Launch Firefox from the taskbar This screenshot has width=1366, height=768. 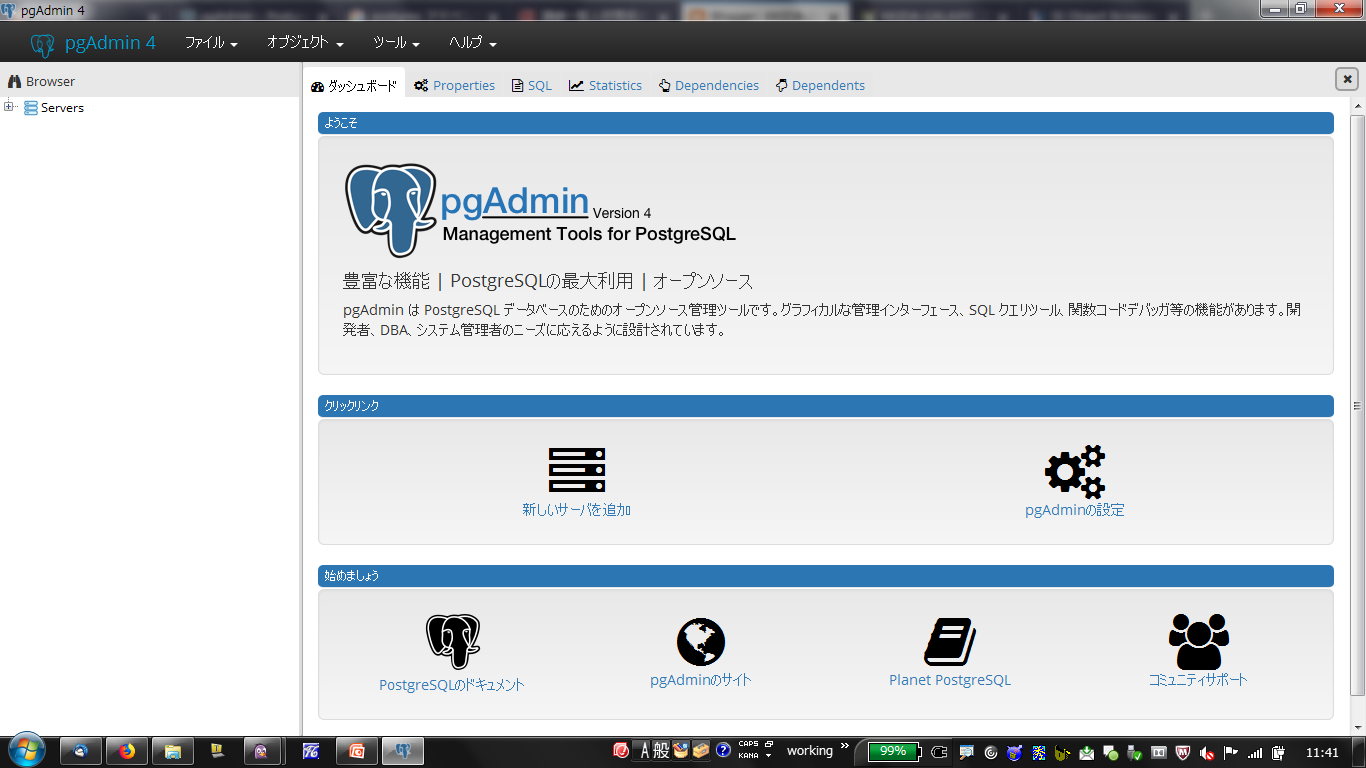127,751
